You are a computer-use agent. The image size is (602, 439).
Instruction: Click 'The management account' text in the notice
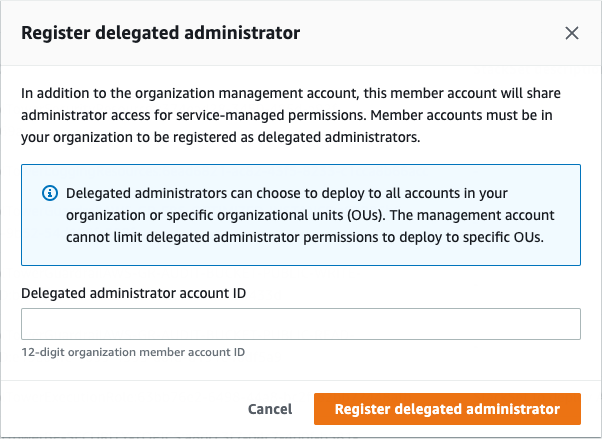477,214
